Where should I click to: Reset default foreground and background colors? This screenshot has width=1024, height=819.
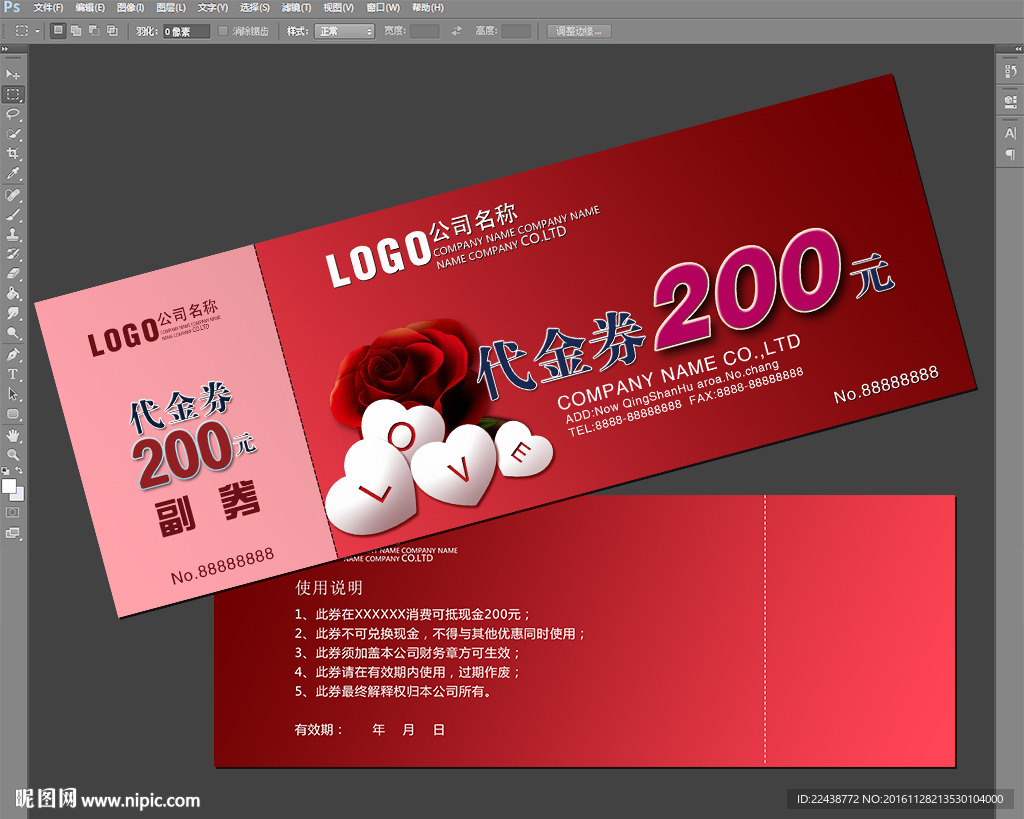point(5,470)
